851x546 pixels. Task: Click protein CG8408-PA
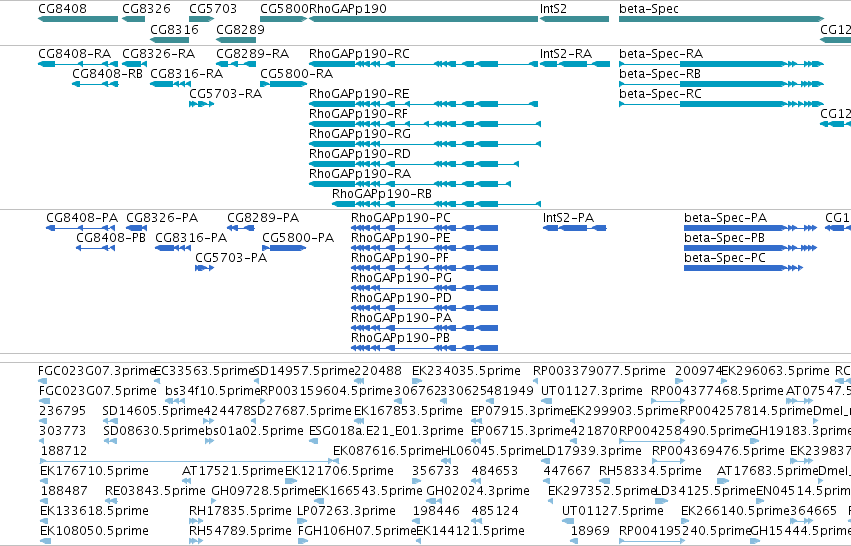pyautogui.click(x=81, y=228)
